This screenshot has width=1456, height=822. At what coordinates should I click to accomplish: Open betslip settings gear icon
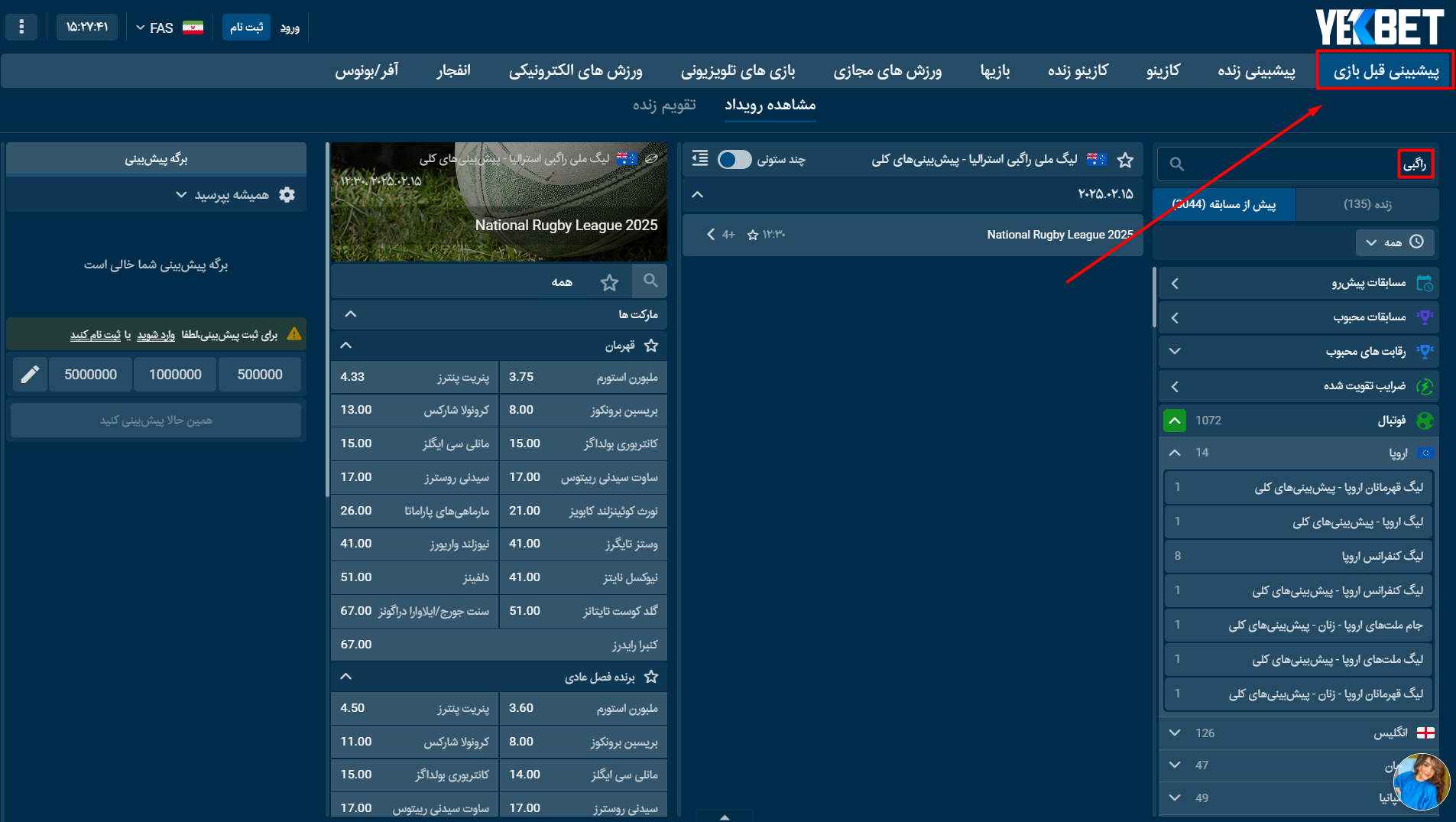(287, 194)
